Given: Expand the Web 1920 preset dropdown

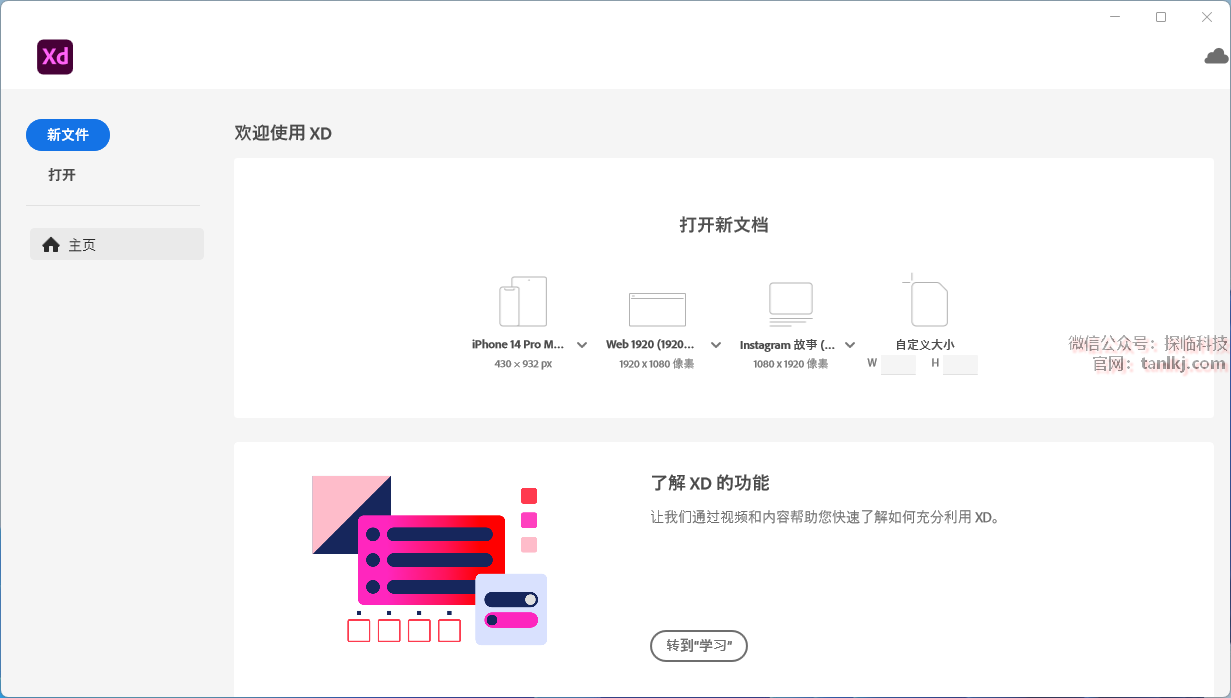Looking at the screenshot, I should click(716, 345).
